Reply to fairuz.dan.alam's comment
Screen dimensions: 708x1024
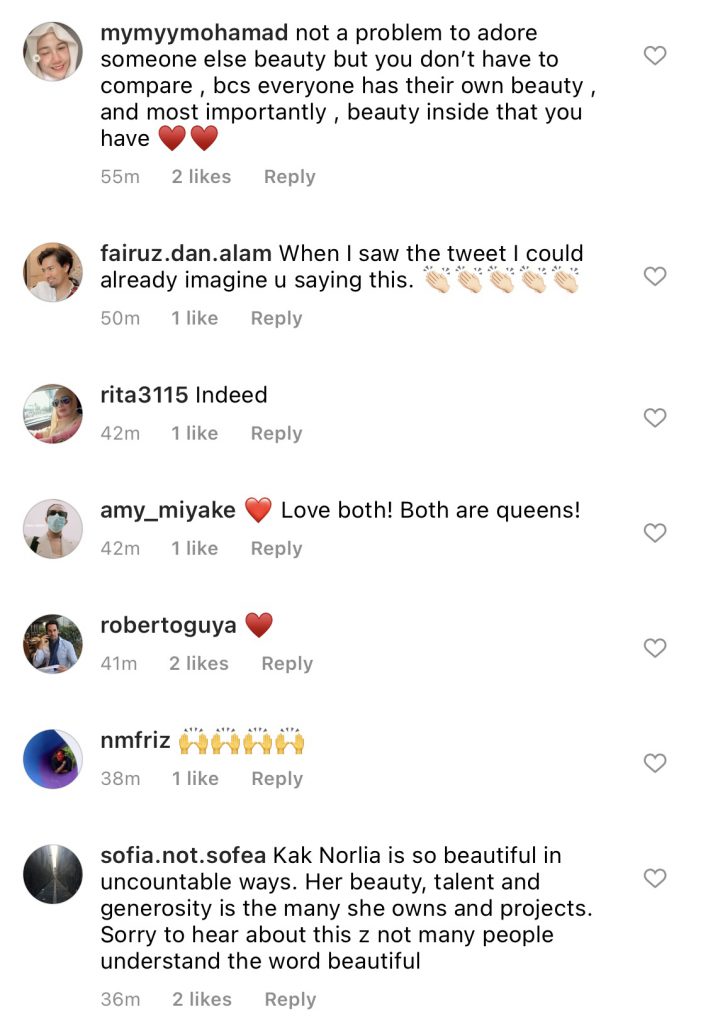click(276, 319)
